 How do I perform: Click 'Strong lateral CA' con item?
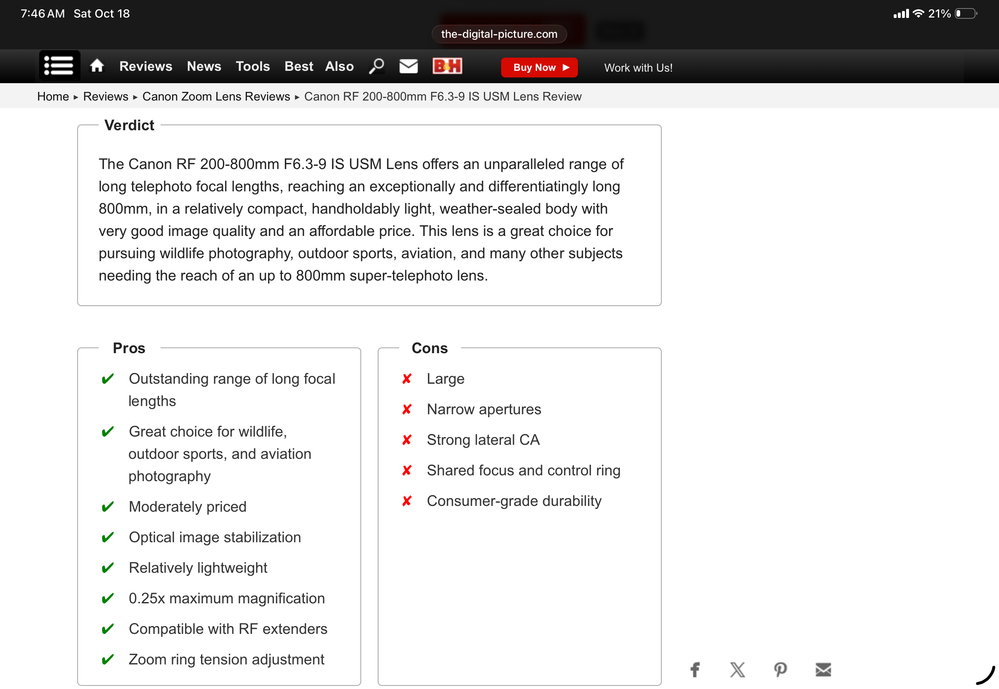coord(483,440)
